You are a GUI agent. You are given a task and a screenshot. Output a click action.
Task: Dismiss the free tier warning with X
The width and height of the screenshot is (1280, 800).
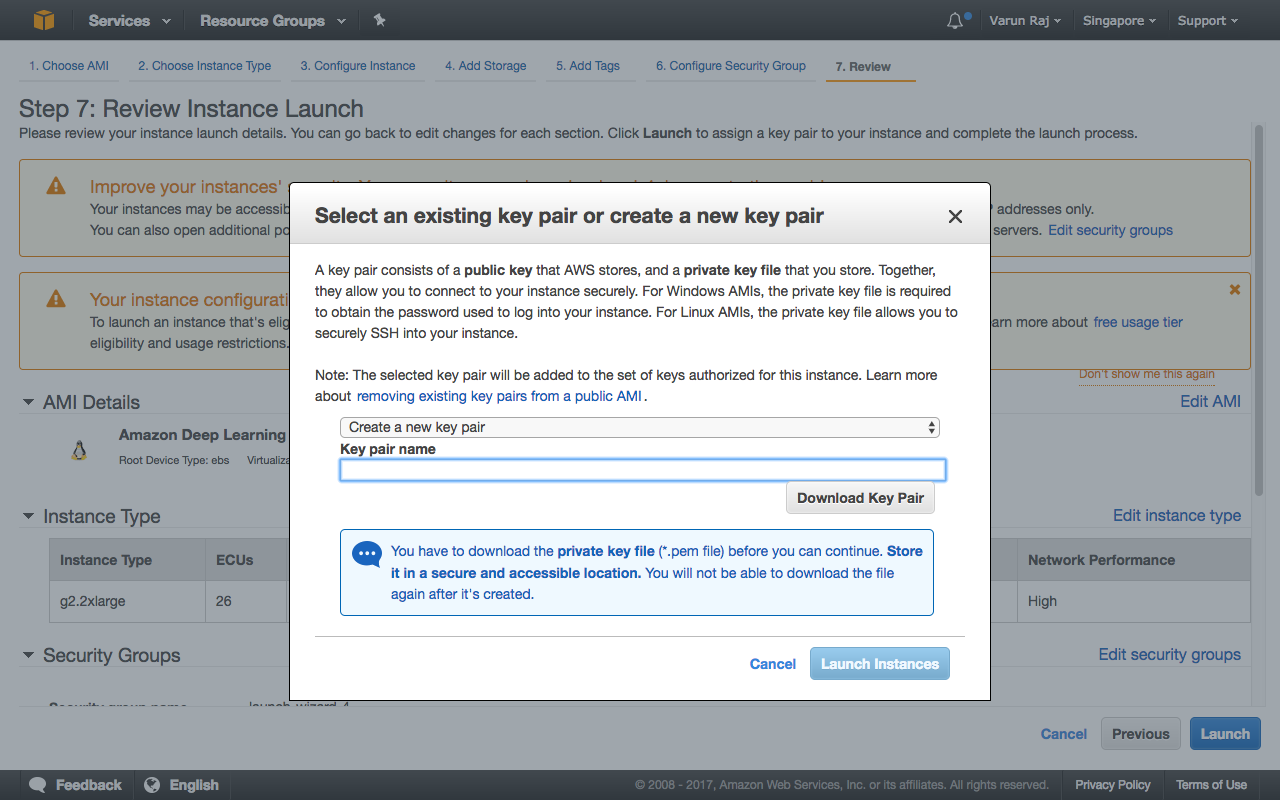coord(1234,289)
